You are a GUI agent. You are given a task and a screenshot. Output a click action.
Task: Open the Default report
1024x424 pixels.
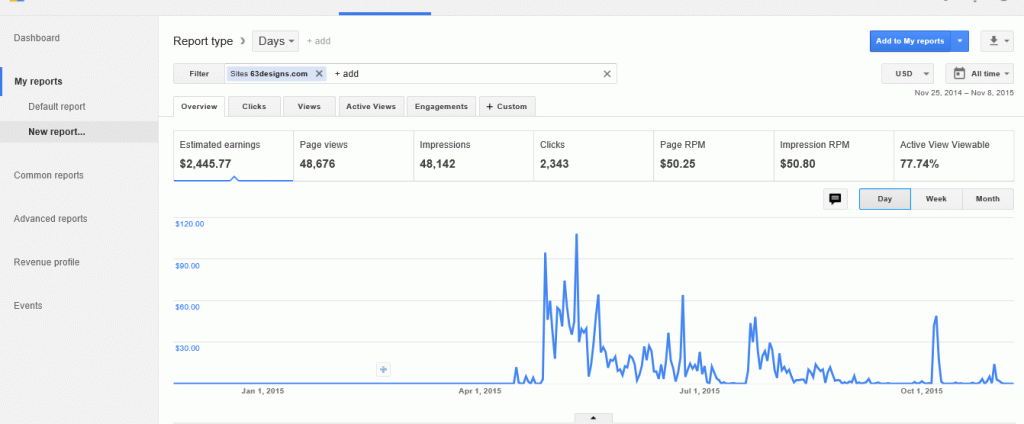tap(57, 106)
